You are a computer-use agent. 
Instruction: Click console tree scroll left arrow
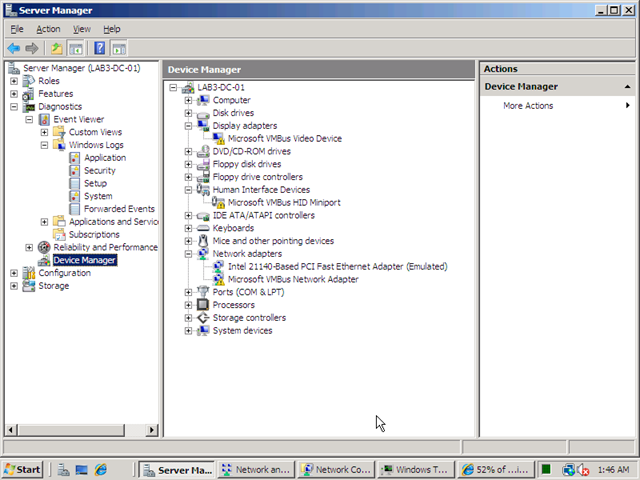[11, 430]
